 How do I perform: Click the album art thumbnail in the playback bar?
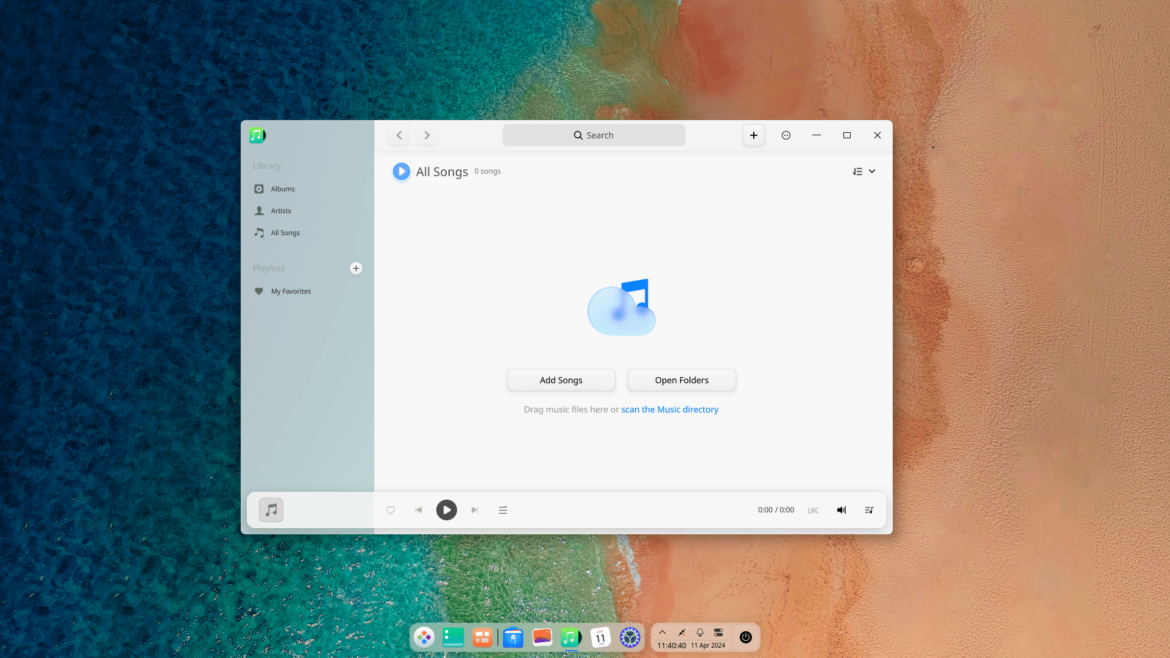pos(270,510)
